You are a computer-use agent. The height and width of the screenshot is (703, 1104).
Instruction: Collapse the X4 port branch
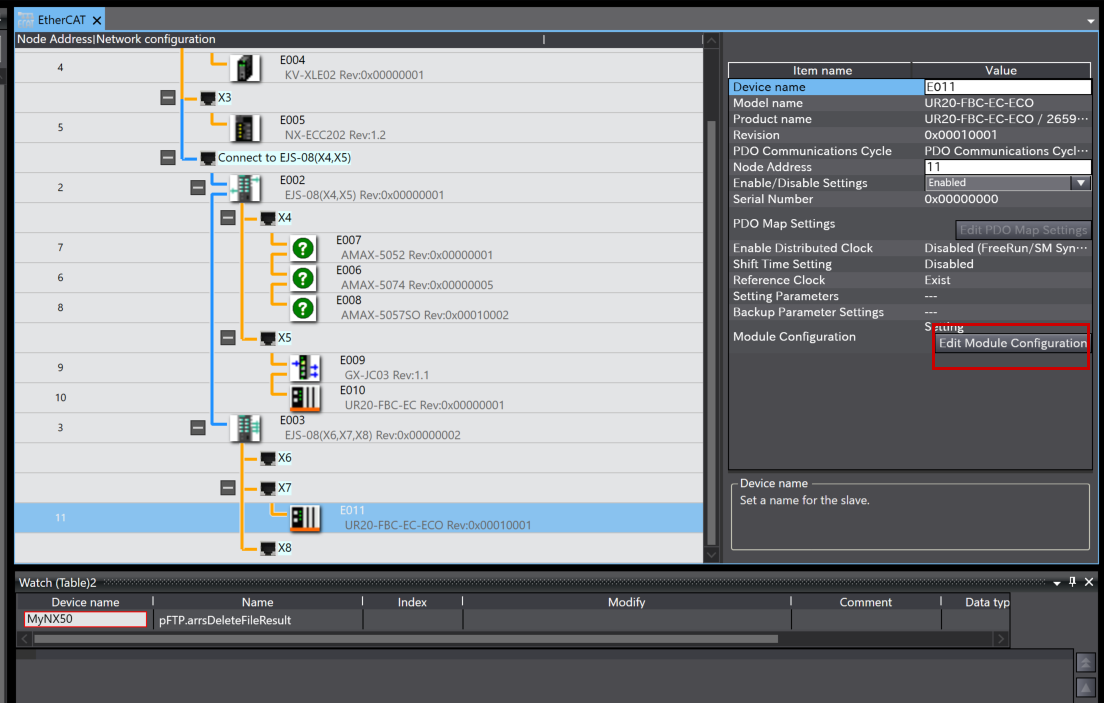228,218
